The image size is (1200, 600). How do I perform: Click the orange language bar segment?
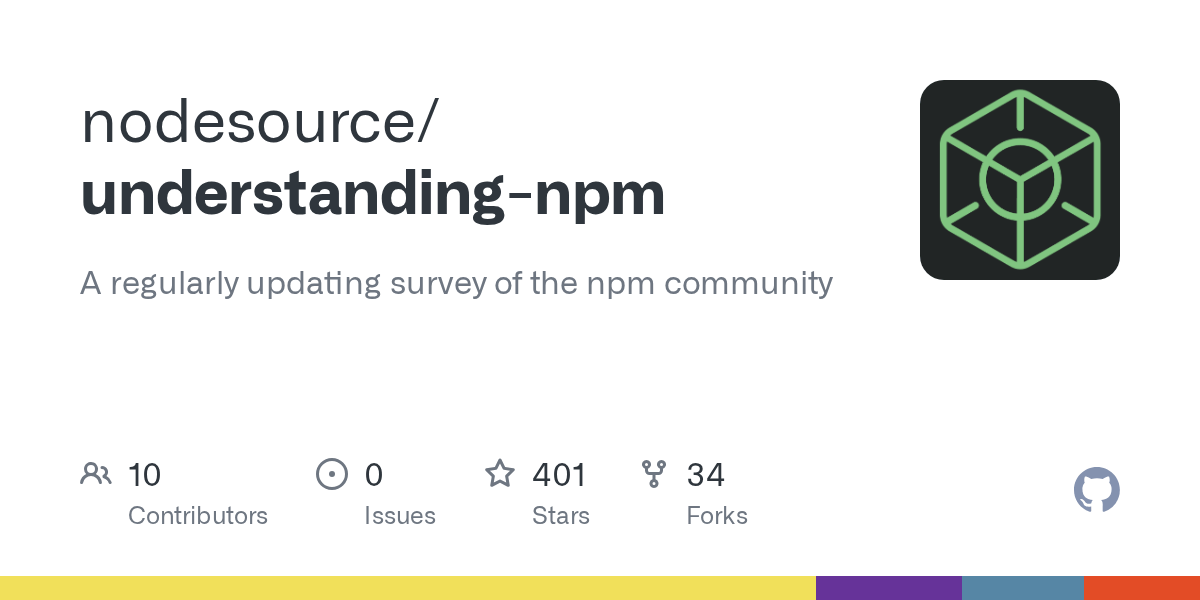1142,588
